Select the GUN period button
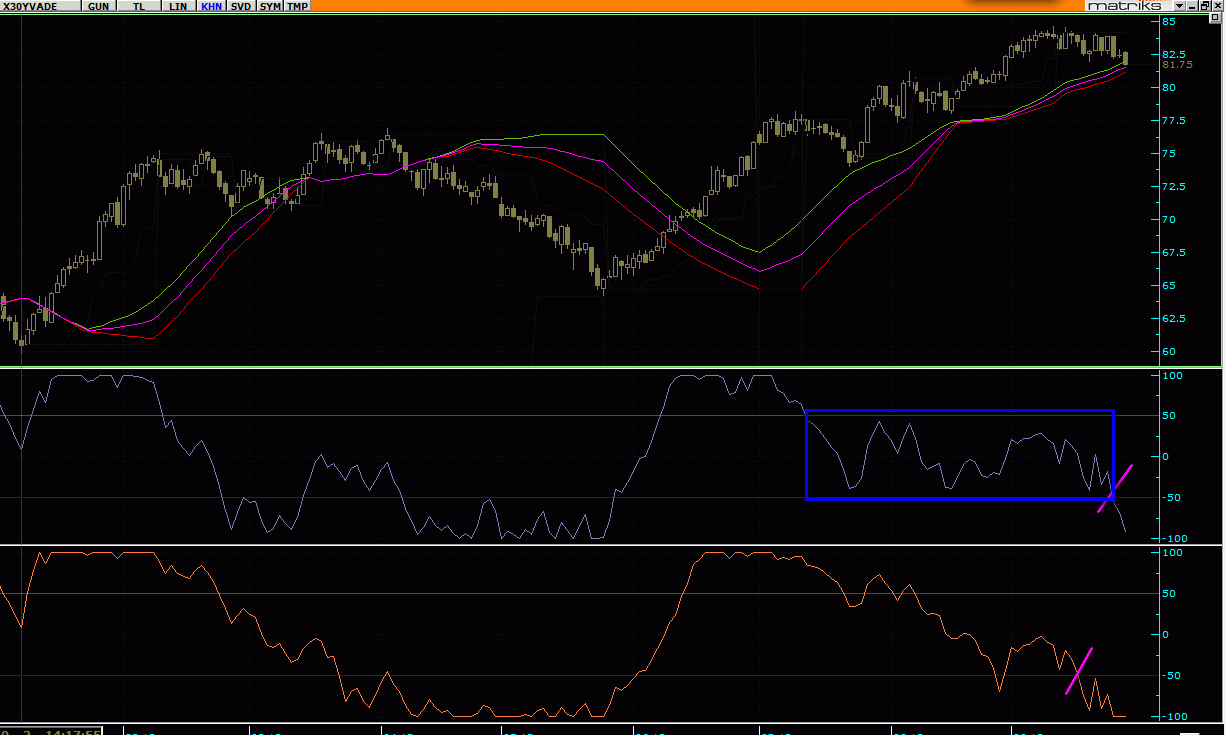This screenshot has width=1226, height=735. 99,6
